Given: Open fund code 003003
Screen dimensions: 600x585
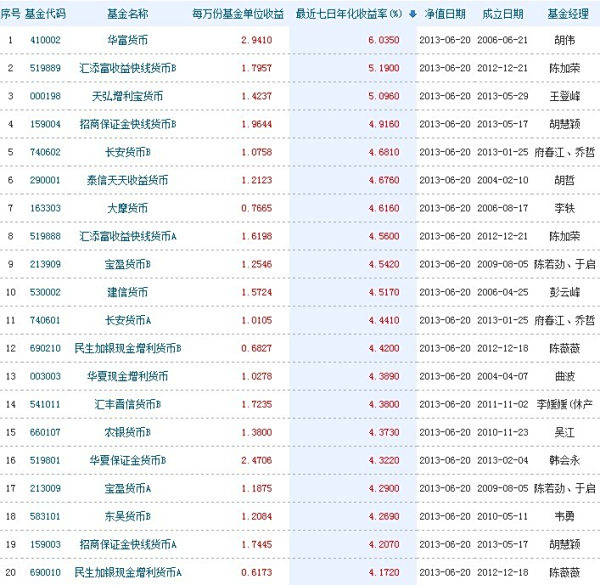Looking at the screenshot, I should (45, 376).
